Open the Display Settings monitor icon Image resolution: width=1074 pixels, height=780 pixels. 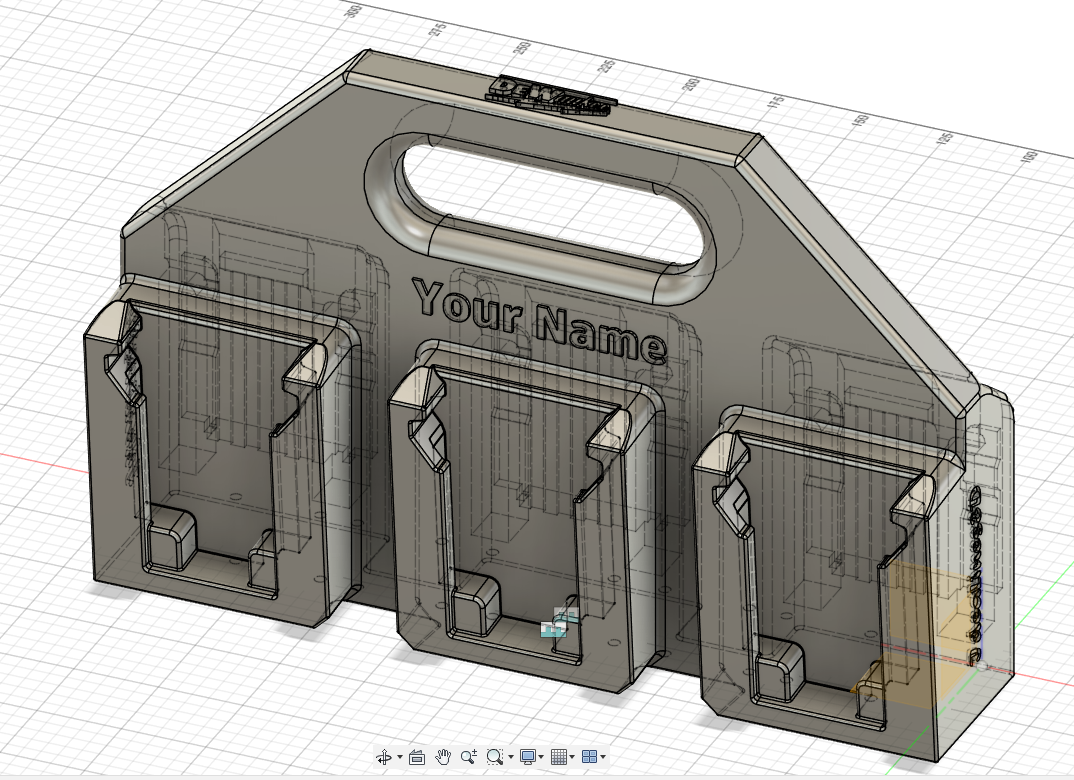[x=527, y=758]
